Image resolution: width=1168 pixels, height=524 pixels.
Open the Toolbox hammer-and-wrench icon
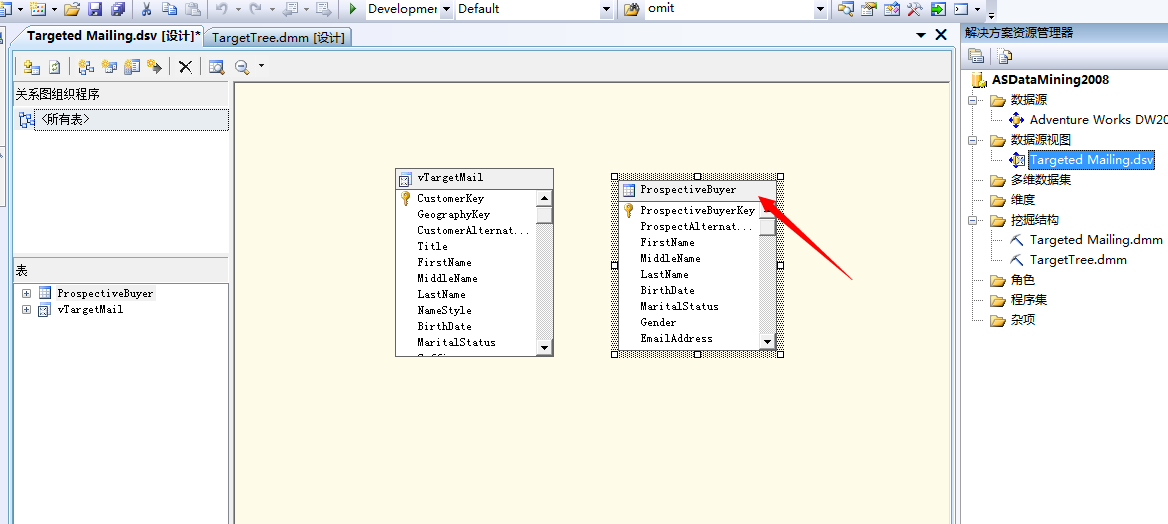[x=915, y=9]
